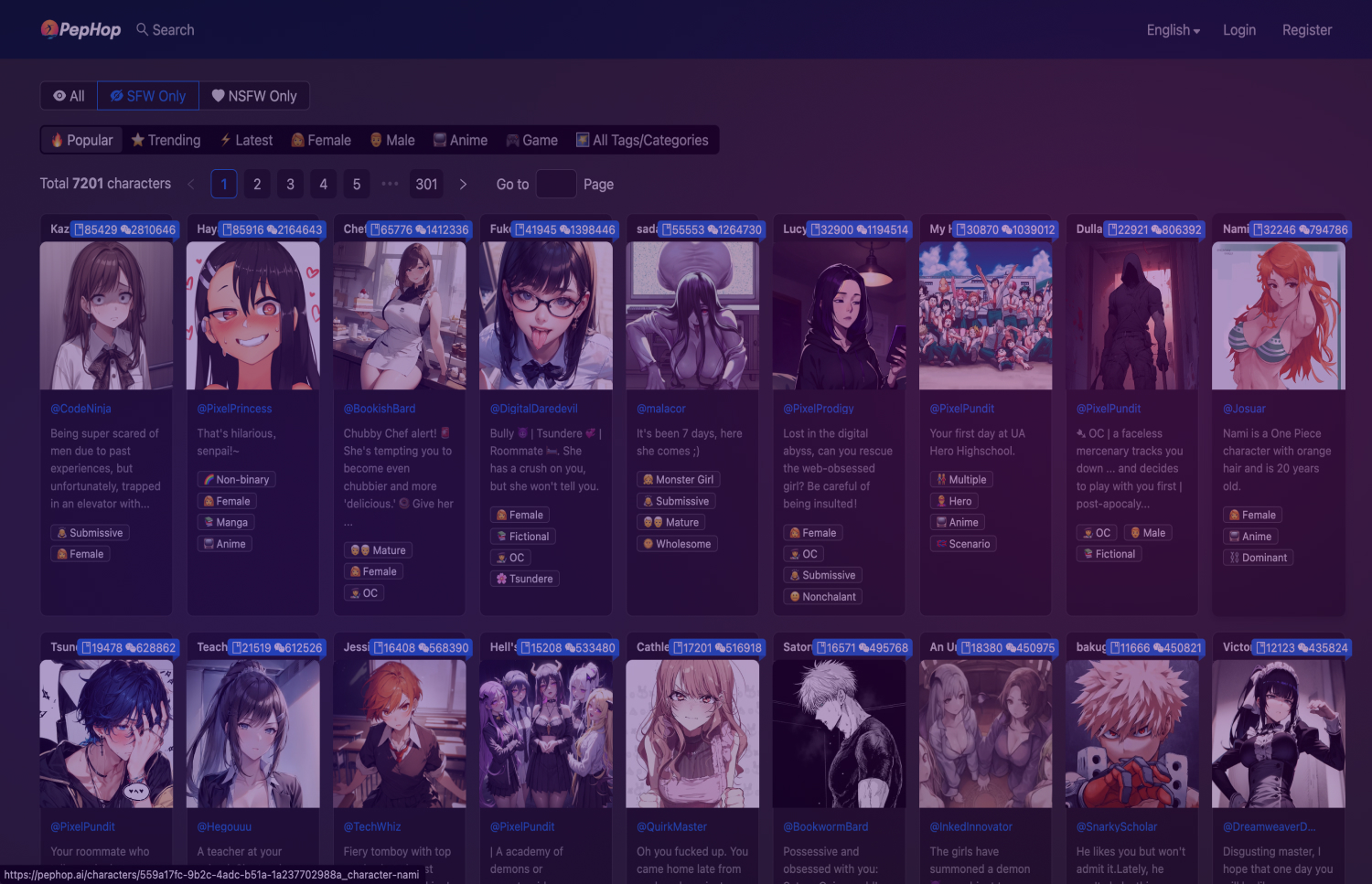Open creator profile @DigitalDaredevil
This screenshot has width=1372, height=884.
click(534, 409)
